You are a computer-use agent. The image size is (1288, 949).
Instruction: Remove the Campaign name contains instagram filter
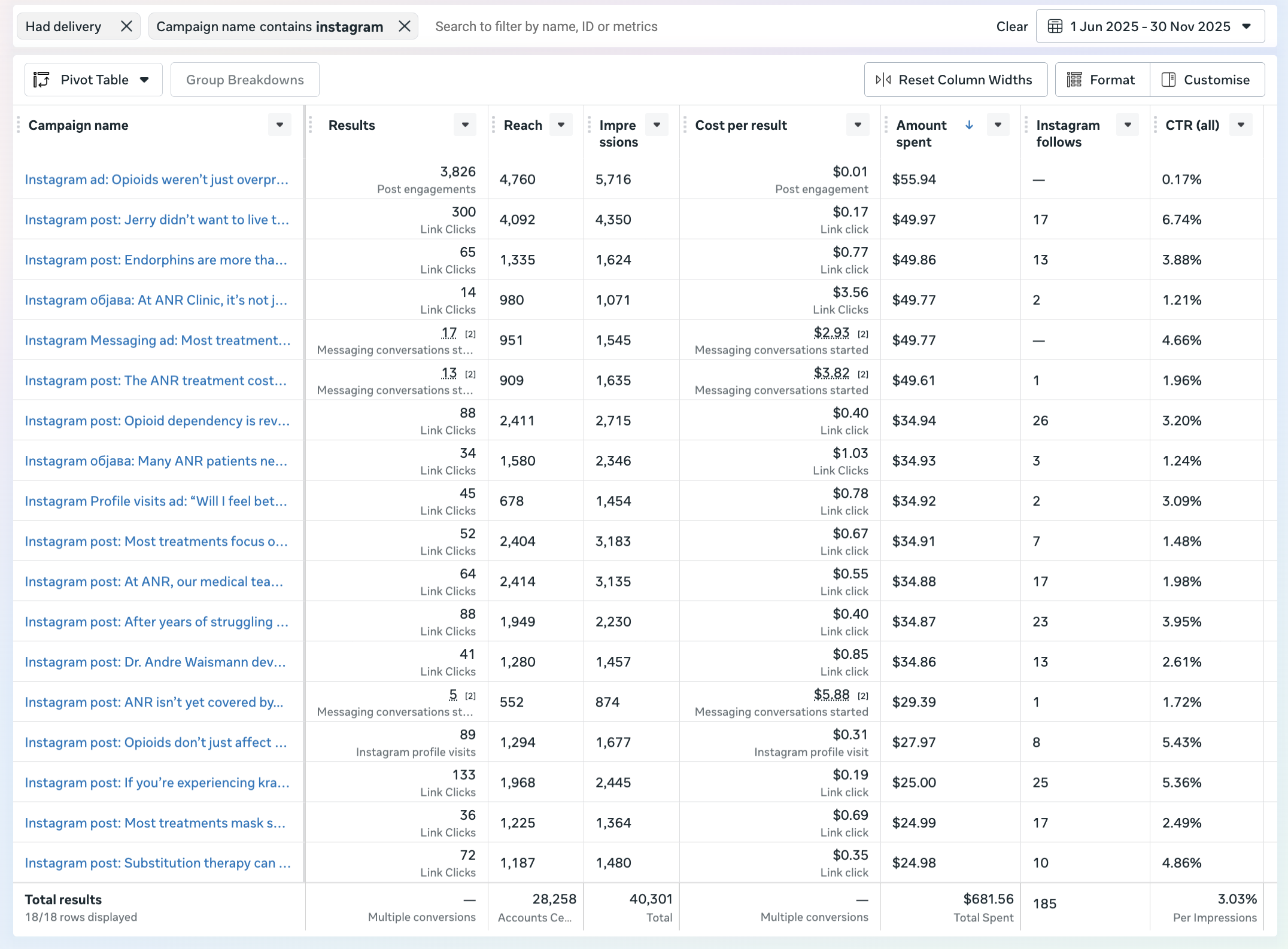(405, 26)
